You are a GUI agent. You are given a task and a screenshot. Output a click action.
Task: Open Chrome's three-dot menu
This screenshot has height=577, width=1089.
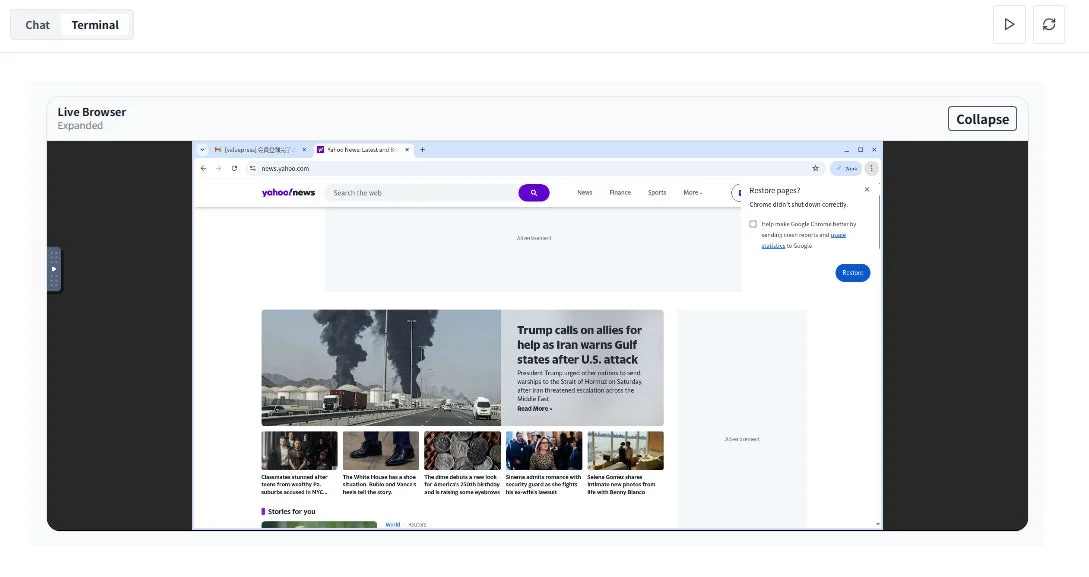871,168
